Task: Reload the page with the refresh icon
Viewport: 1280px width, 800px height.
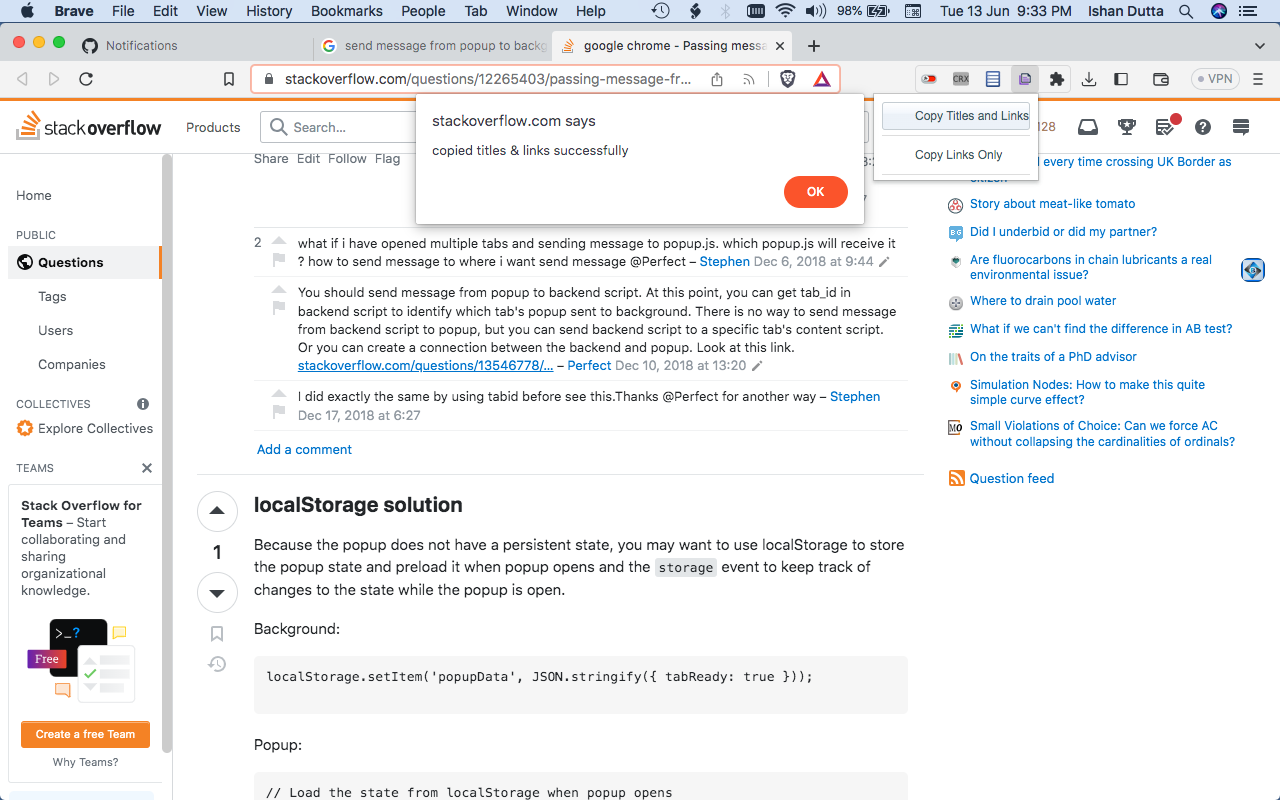Action: (86, 79)
